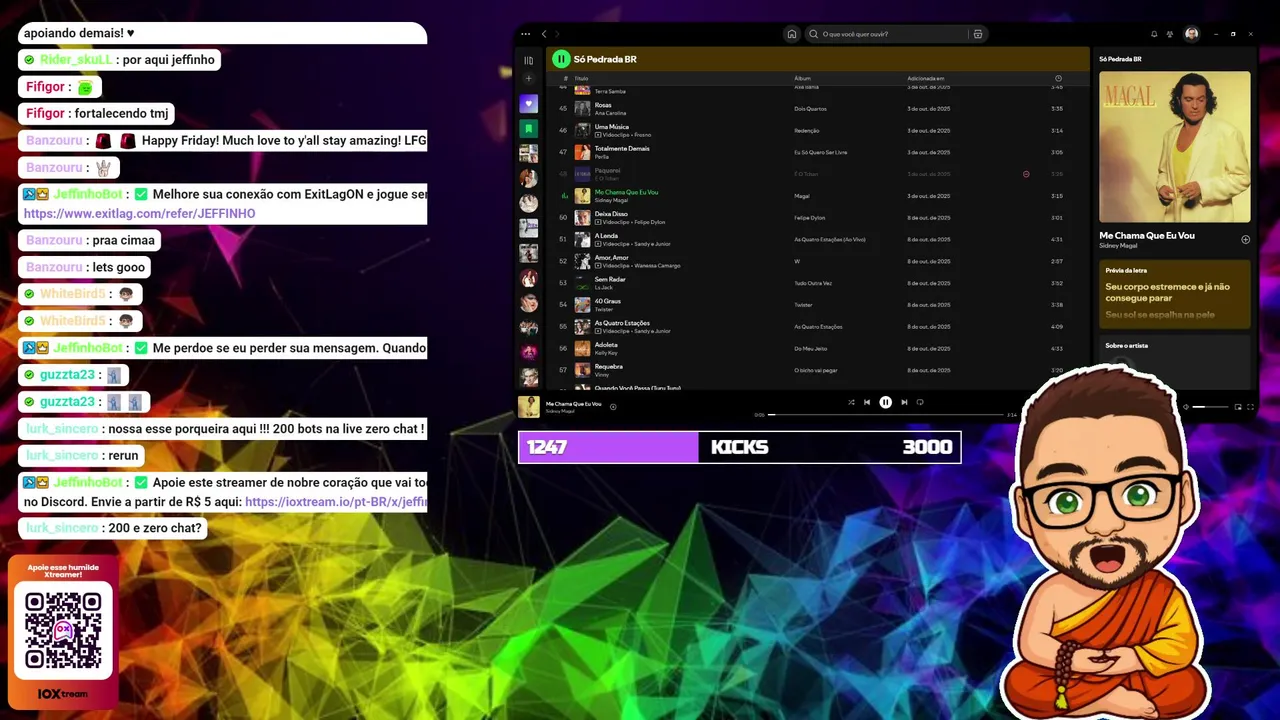The height and width of the screenshot is (720, 1280).
Task: Skip to next track
Action: click(904, 402)
